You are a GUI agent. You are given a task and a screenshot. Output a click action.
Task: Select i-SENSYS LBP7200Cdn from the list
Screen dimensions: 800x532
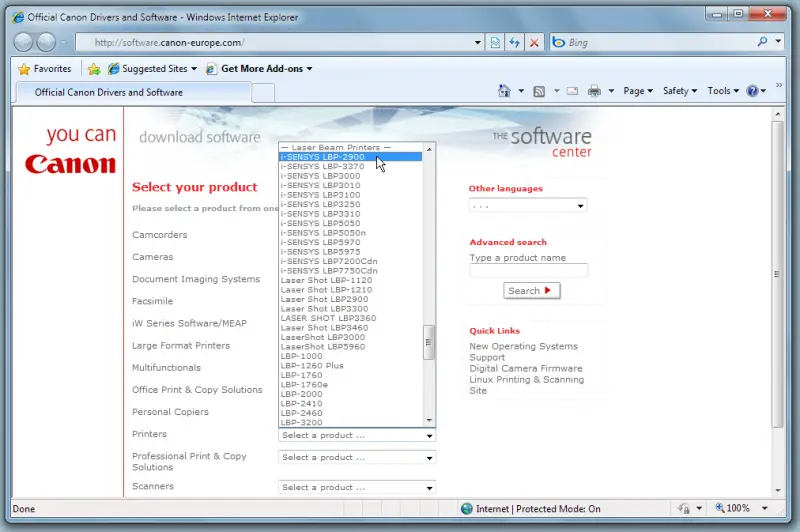tap(351, 261)
